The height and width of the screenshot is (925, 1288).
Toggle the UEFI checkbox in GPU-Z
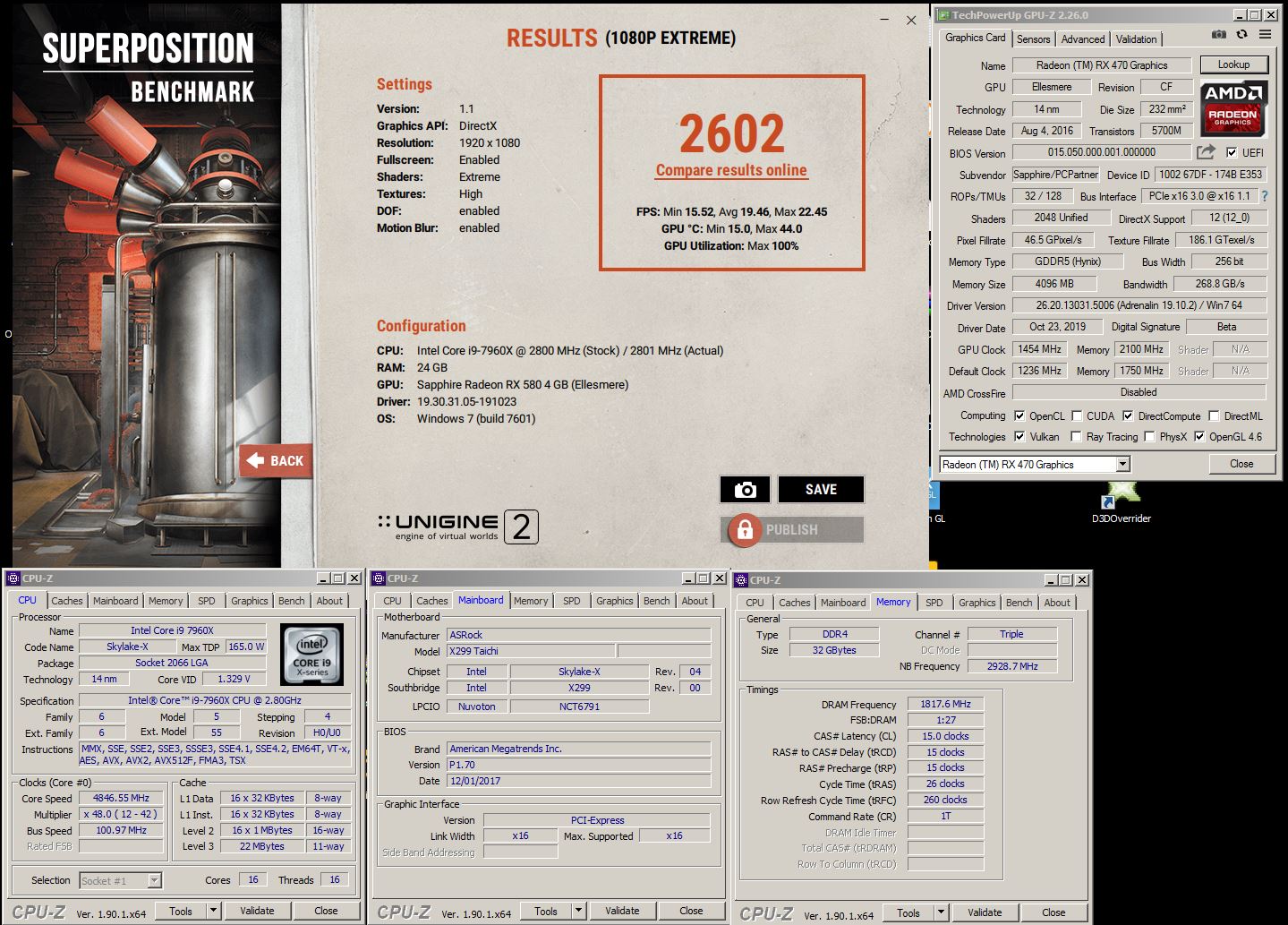[x=1232, y=152]
